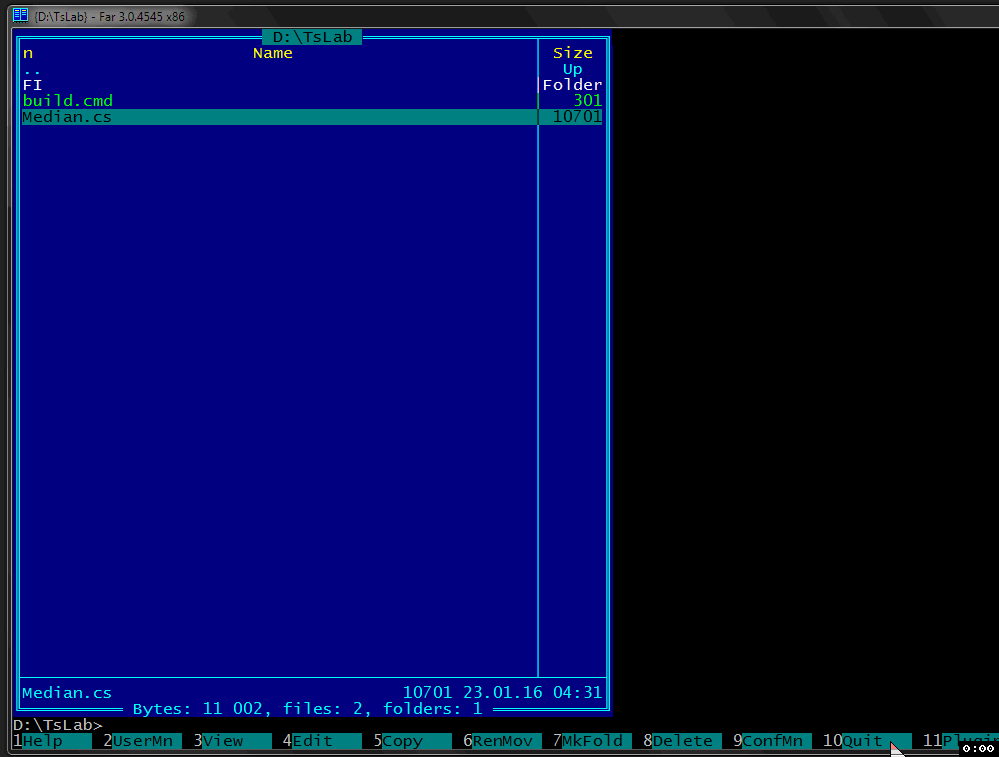Click the D:\TsLab> command line prompt
999x757 pixels.
pos(57,725)
